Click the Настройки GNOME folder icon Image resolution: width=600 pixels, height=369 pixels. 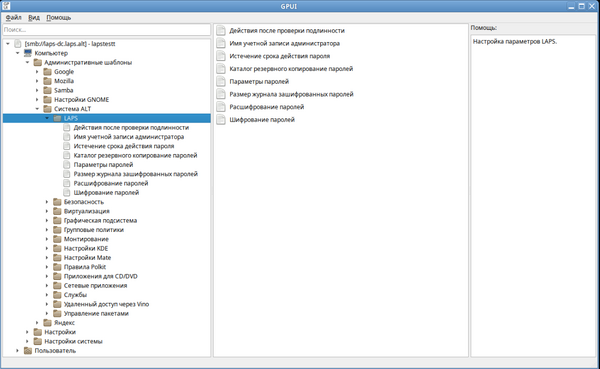coord(47,100)
